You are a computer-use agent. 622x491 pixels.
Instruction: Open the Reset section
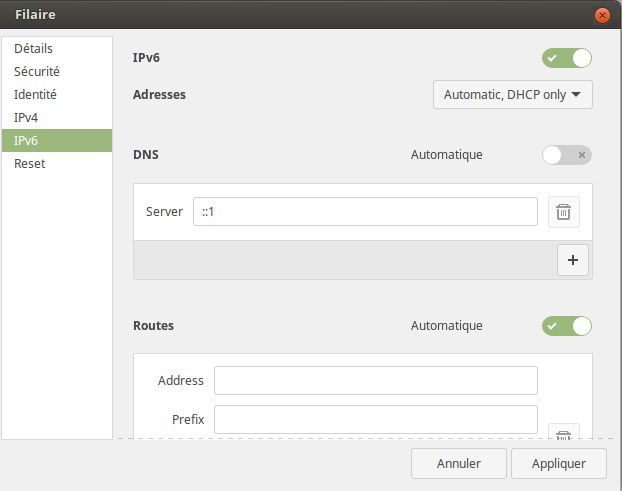[57, 164]
